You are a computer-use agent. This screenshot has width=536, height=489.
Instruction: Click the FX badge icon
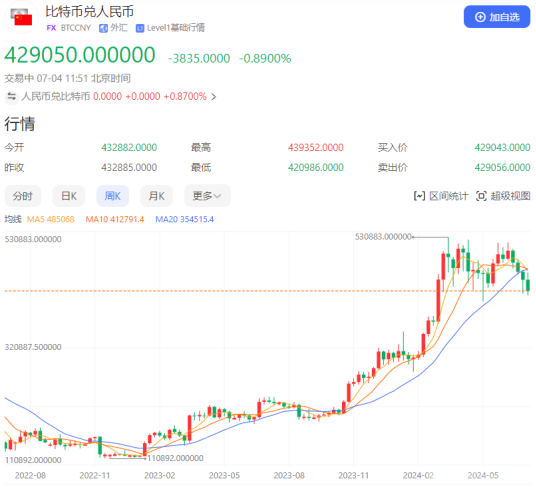tap(51, 28)
